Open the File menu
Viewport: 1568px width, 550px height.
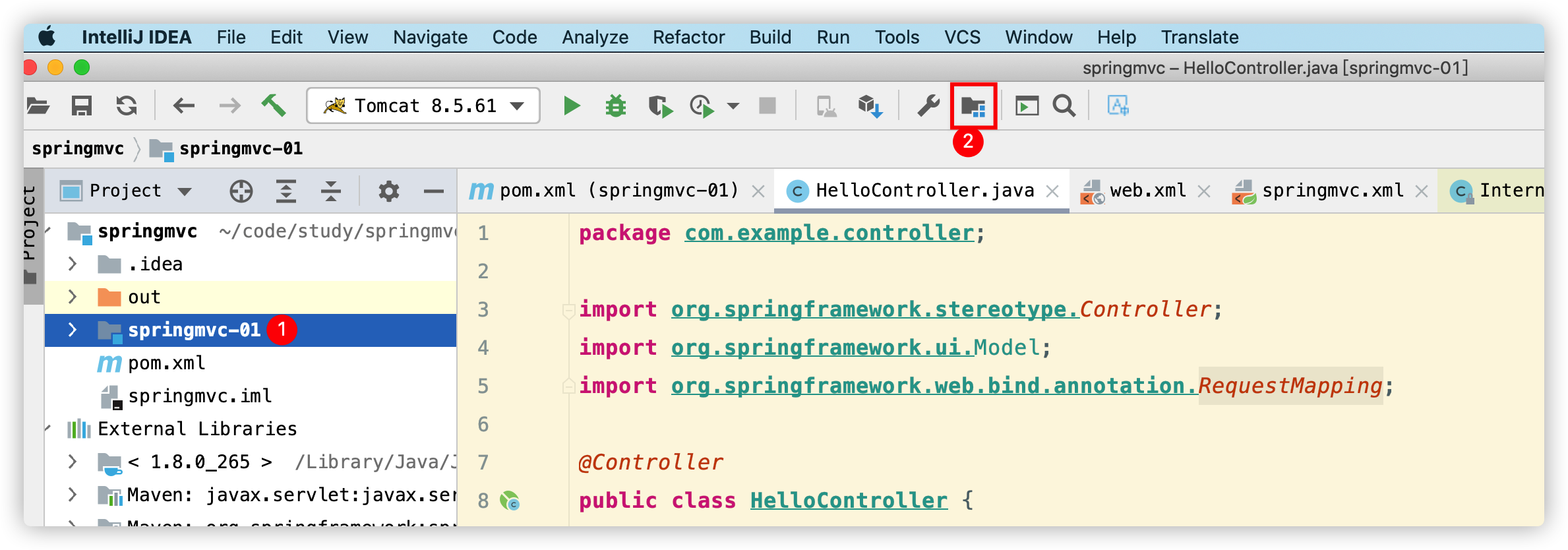[x=231, y=37]
